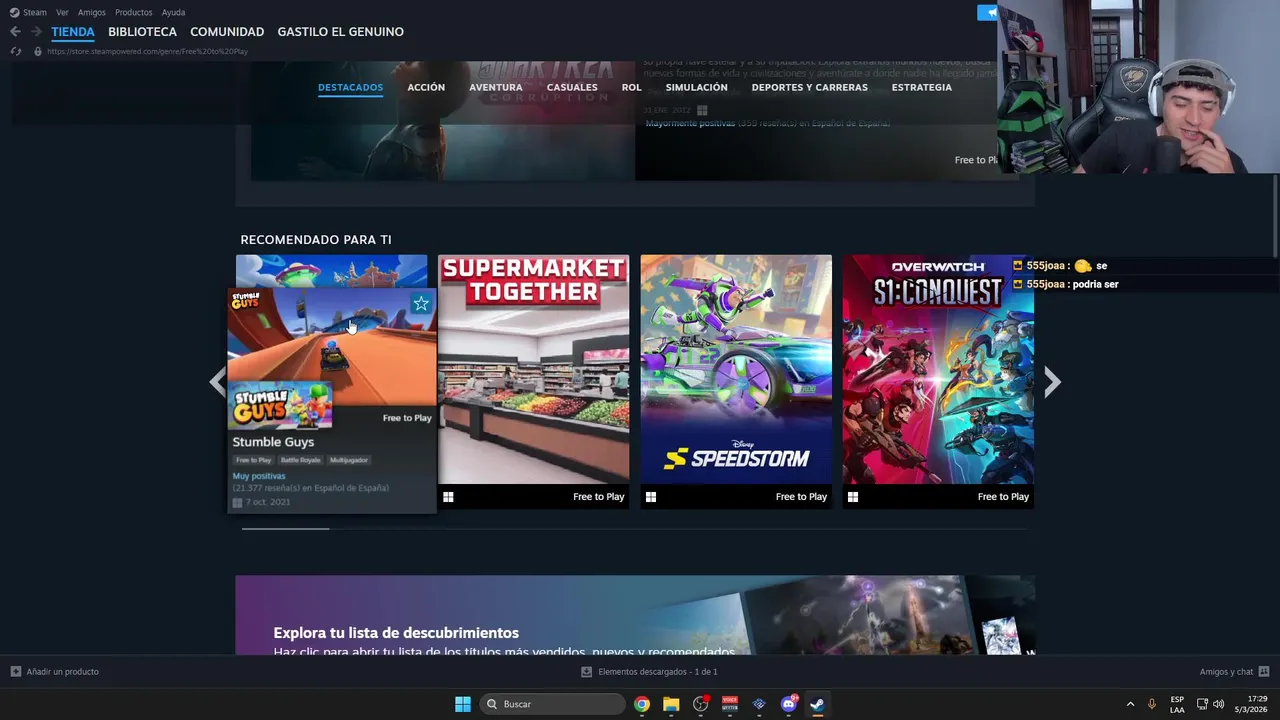The height and width of the screenshot is (720, 1280).
Task: Reload the store page with the refresh icon
Action: tap(16, 51)
